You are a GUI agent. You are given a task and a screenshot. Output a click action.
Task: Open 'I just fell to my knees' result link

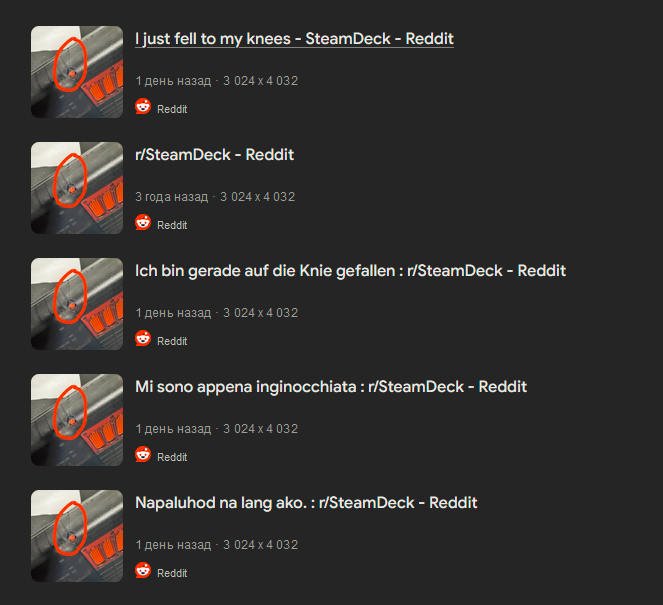click(x=294, y=39)
